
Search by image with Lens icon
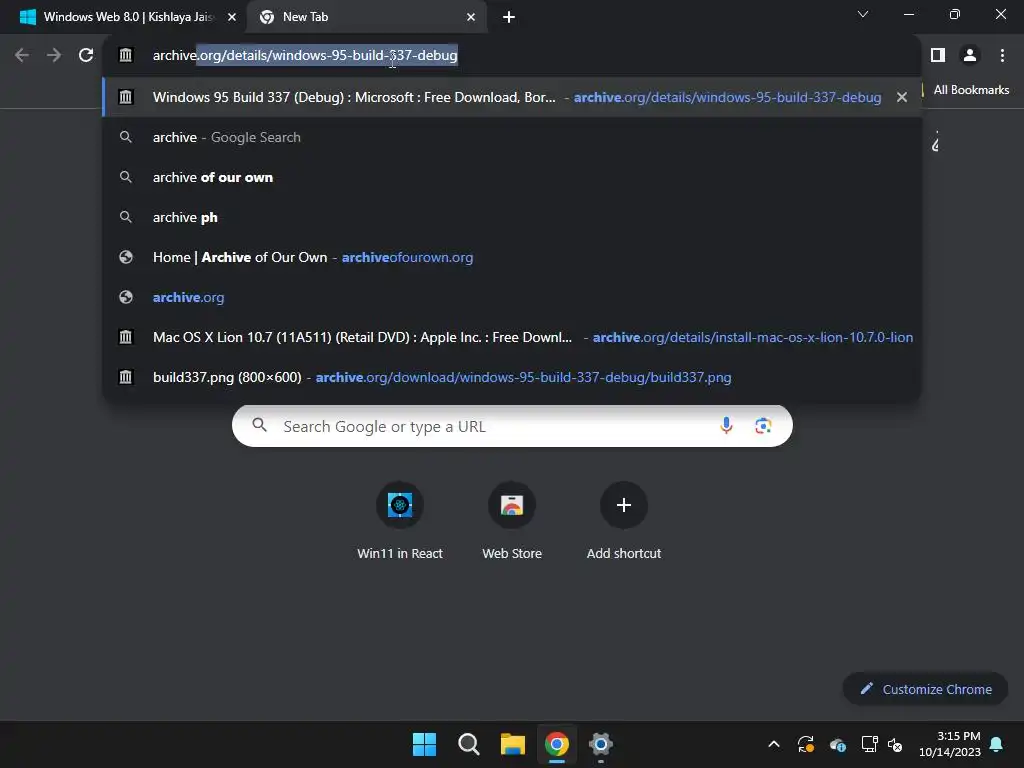tap(763, 426)
